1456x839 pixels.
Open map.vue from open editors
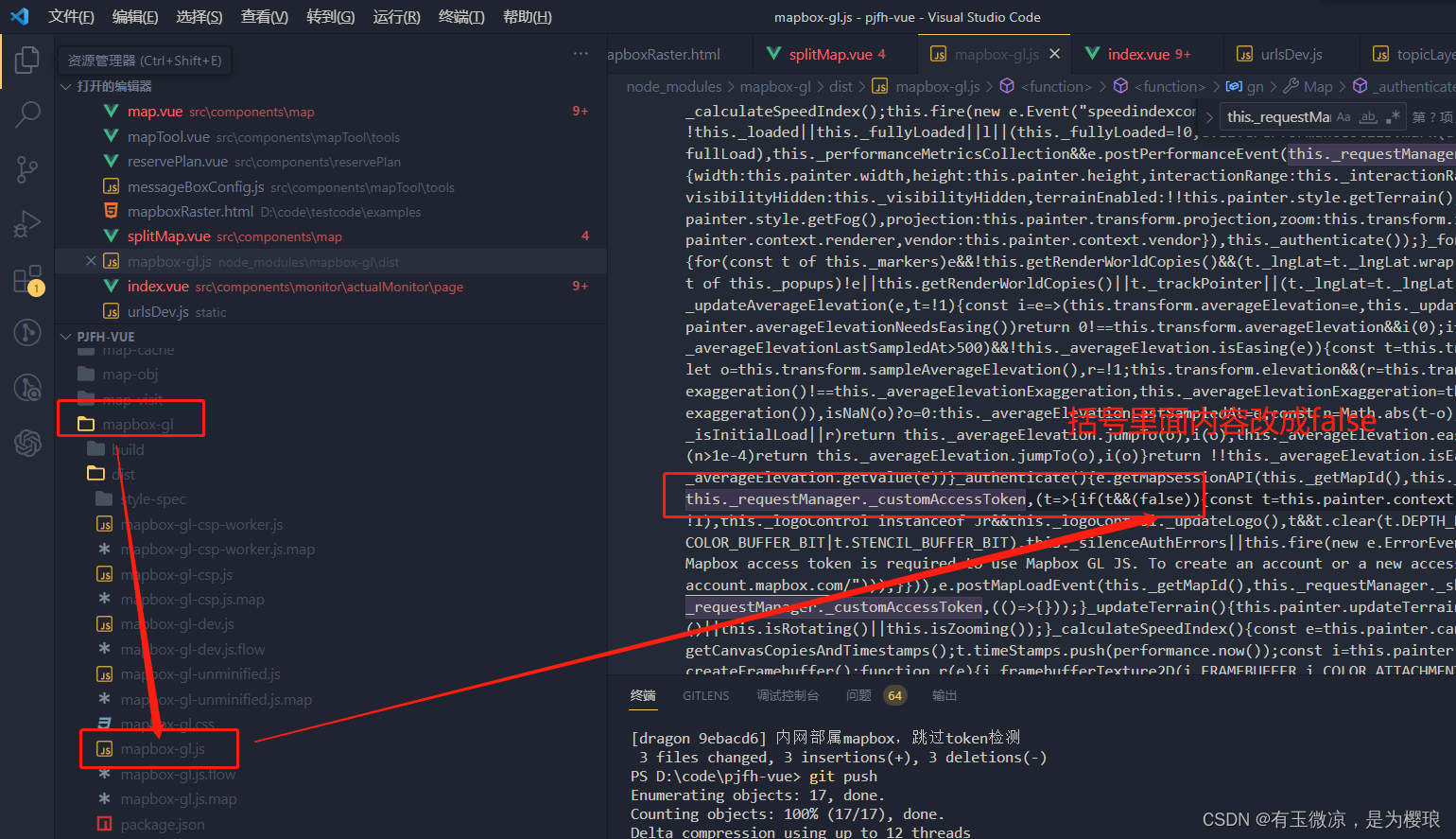(331, 112)
